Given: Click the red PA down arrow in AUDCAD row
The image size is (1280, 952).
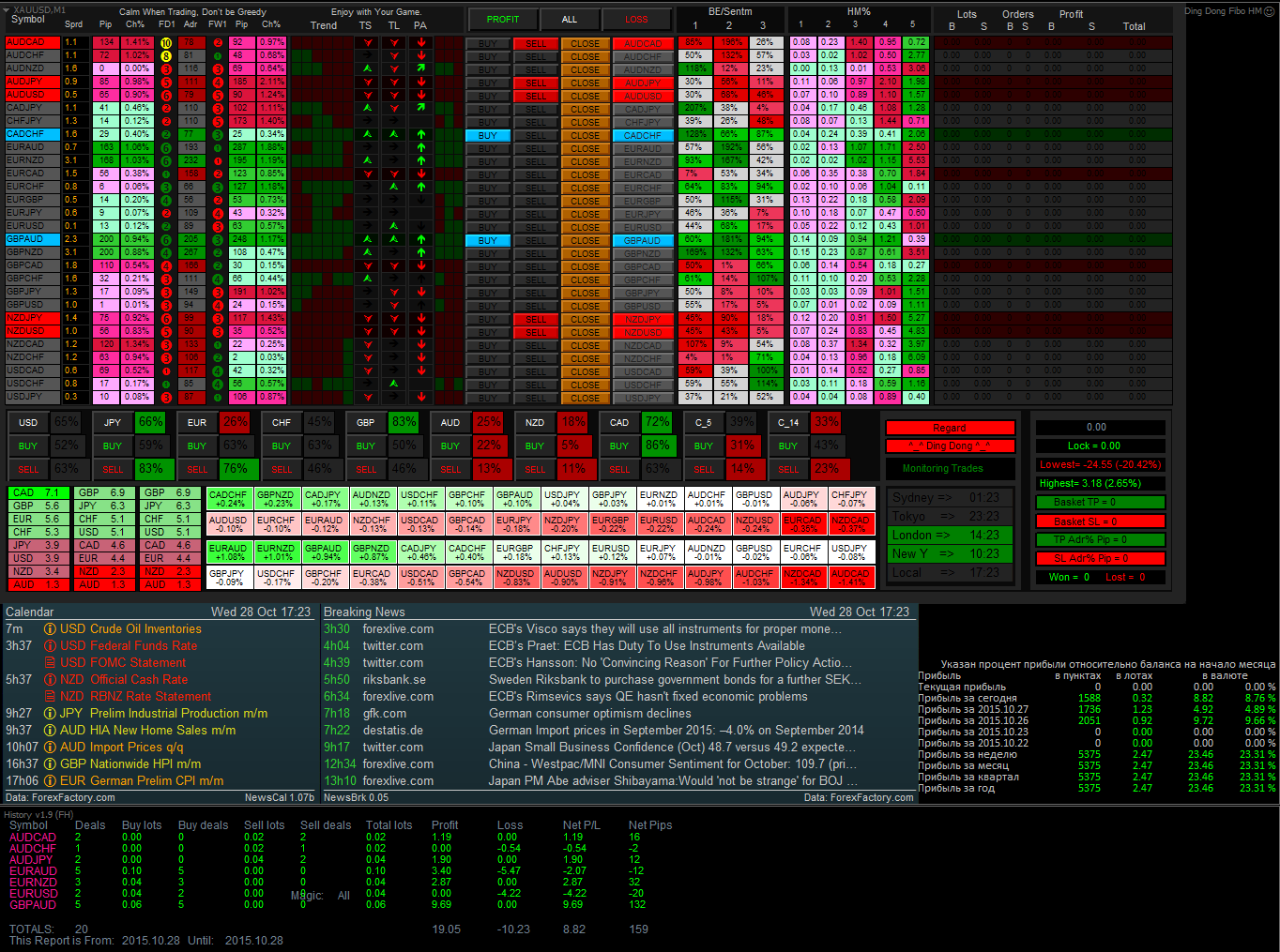Looking at the screenshot, I should 420,43.
